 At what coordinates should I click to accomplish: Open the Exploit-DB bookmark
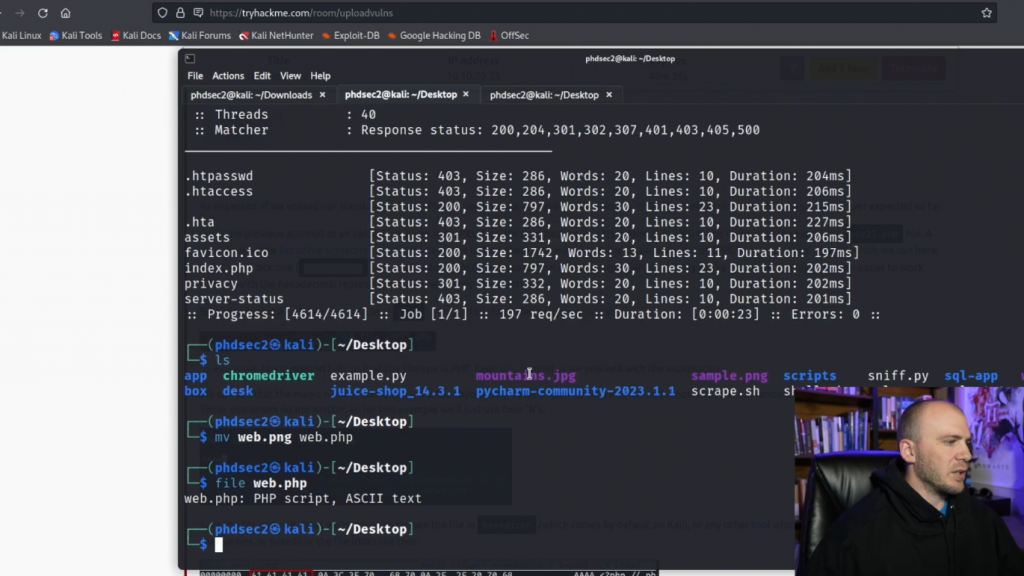pyautogui.click(x=351, y=35)
